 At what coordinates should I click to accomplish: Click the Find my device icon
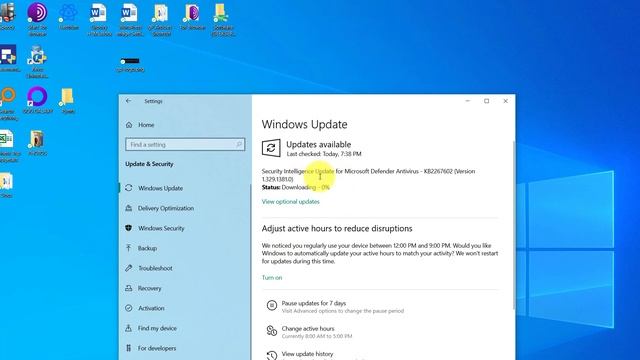click(x=129, y=328)
